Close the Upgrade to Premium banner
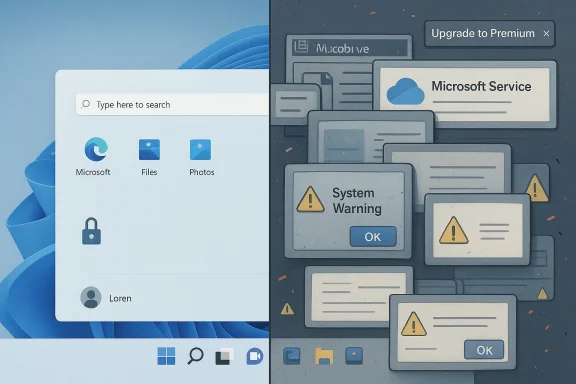 pyautogui.click(x=546, y=33)
